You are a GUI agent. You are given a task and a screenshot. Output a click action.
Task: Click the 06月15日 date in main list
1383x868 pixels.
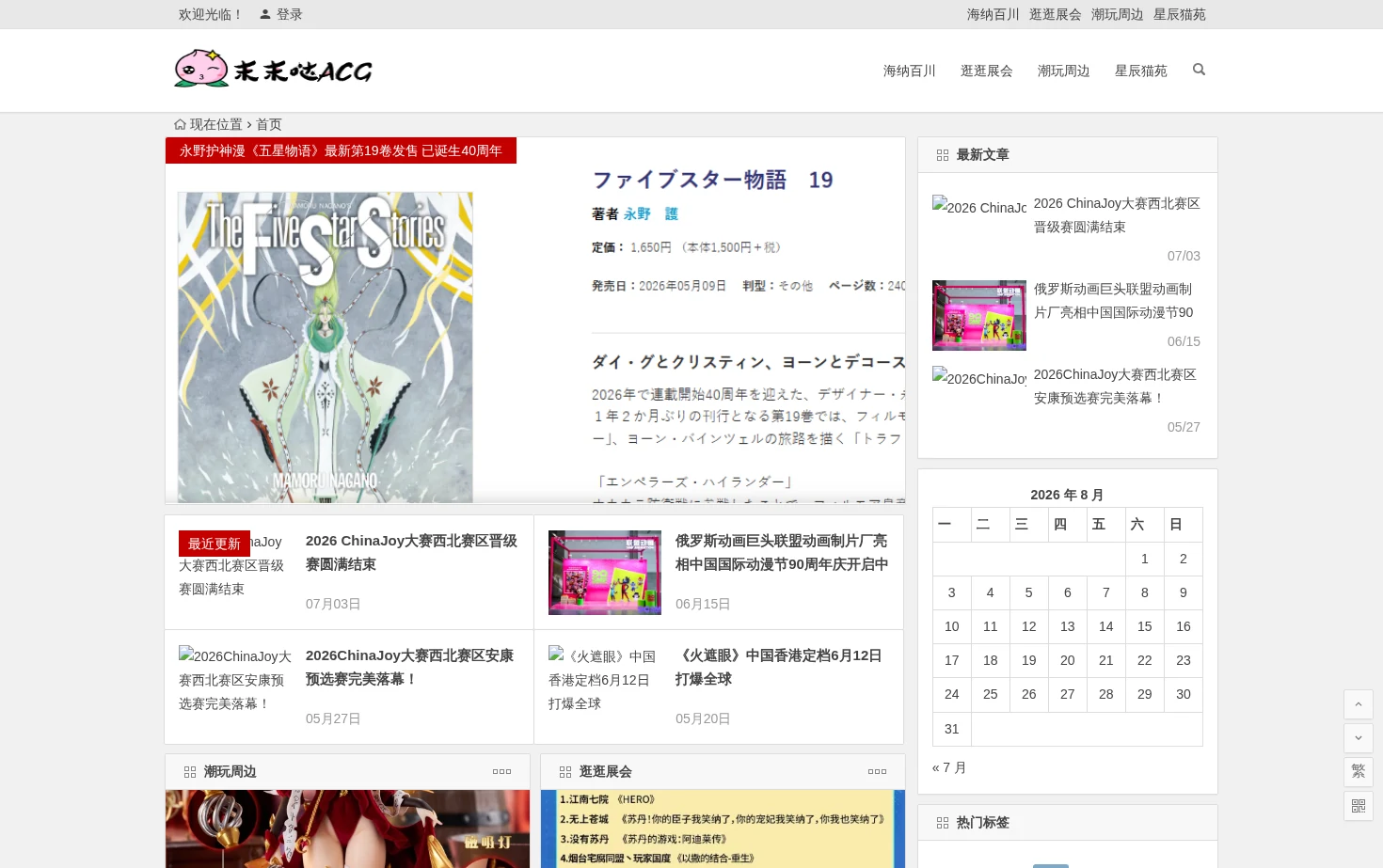coord(703,604)
